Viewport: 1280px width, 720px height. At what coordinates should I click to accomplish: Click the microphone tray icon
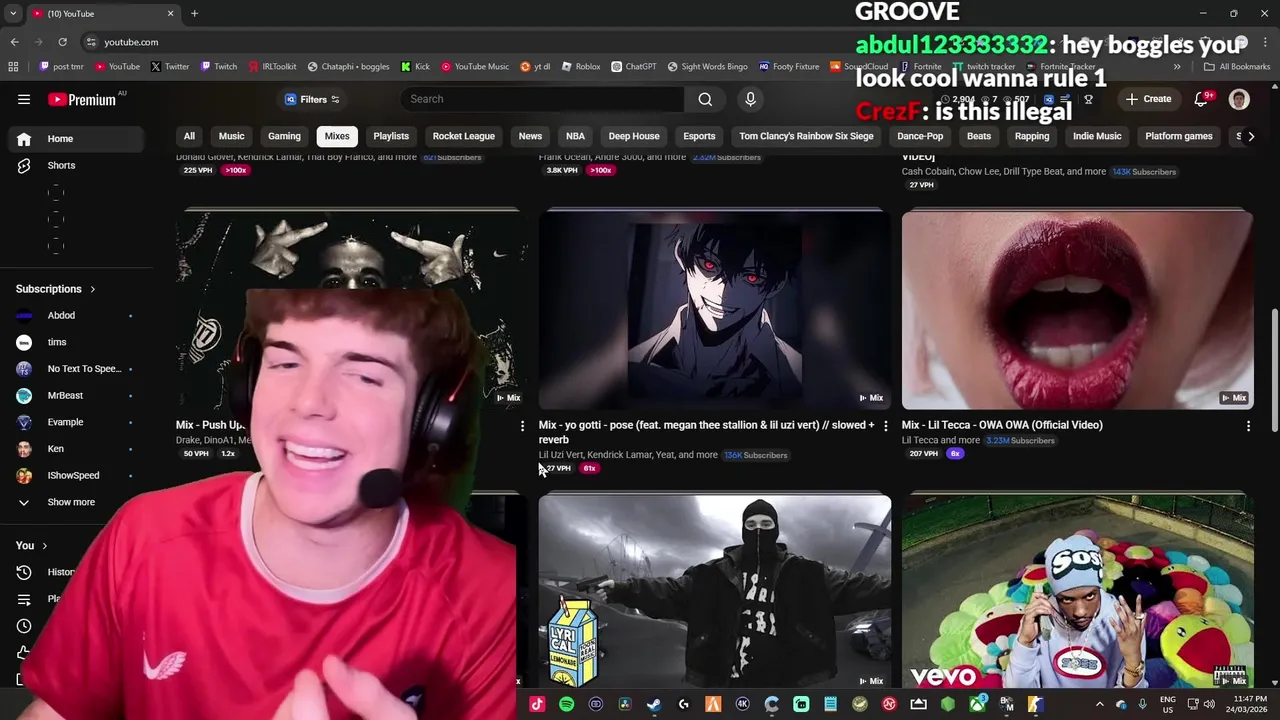[x=1142, y=705]
